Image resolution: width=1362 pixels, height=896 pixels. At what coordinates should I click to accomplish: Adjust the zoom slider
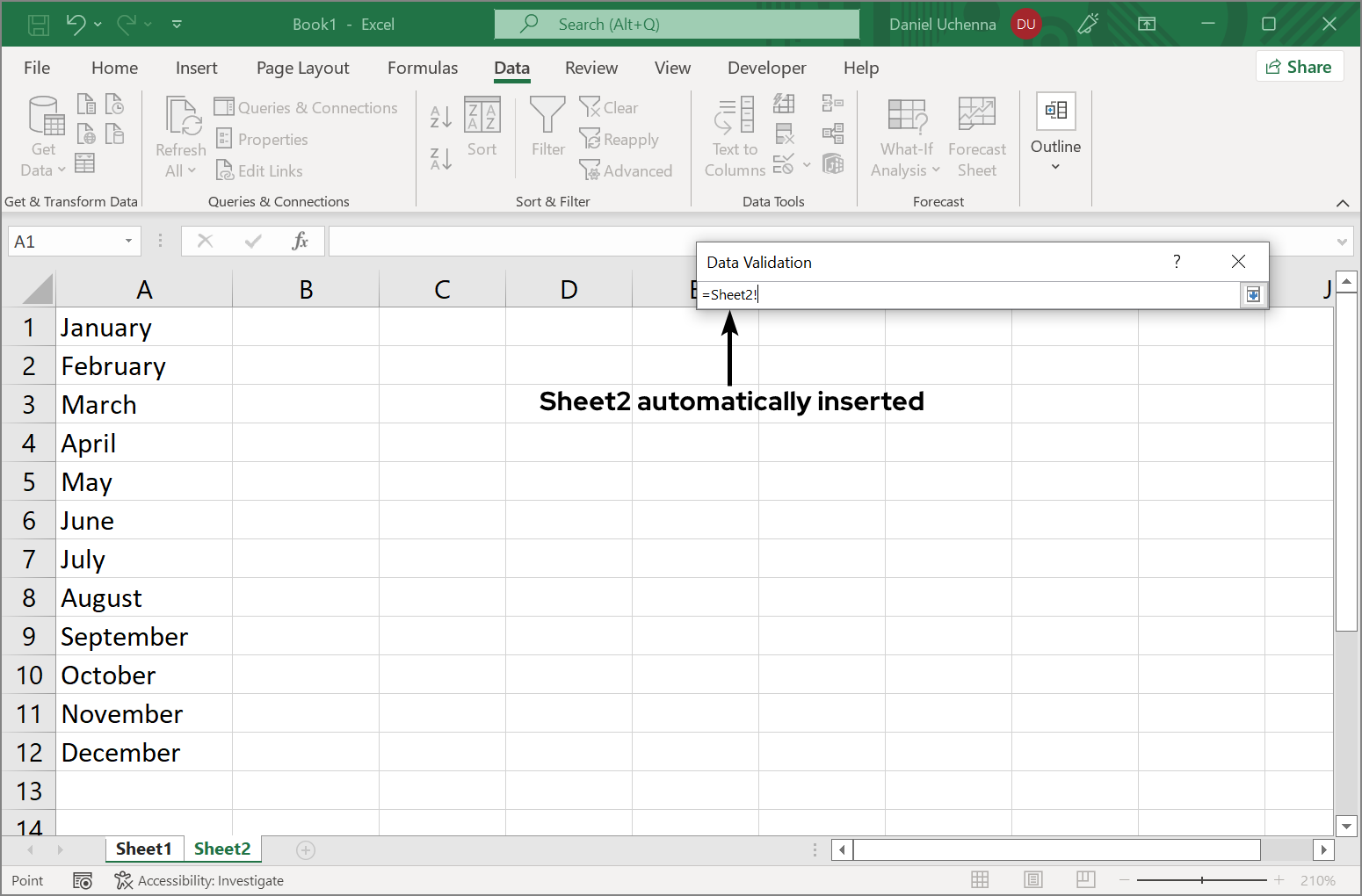tap(1200, 879)
